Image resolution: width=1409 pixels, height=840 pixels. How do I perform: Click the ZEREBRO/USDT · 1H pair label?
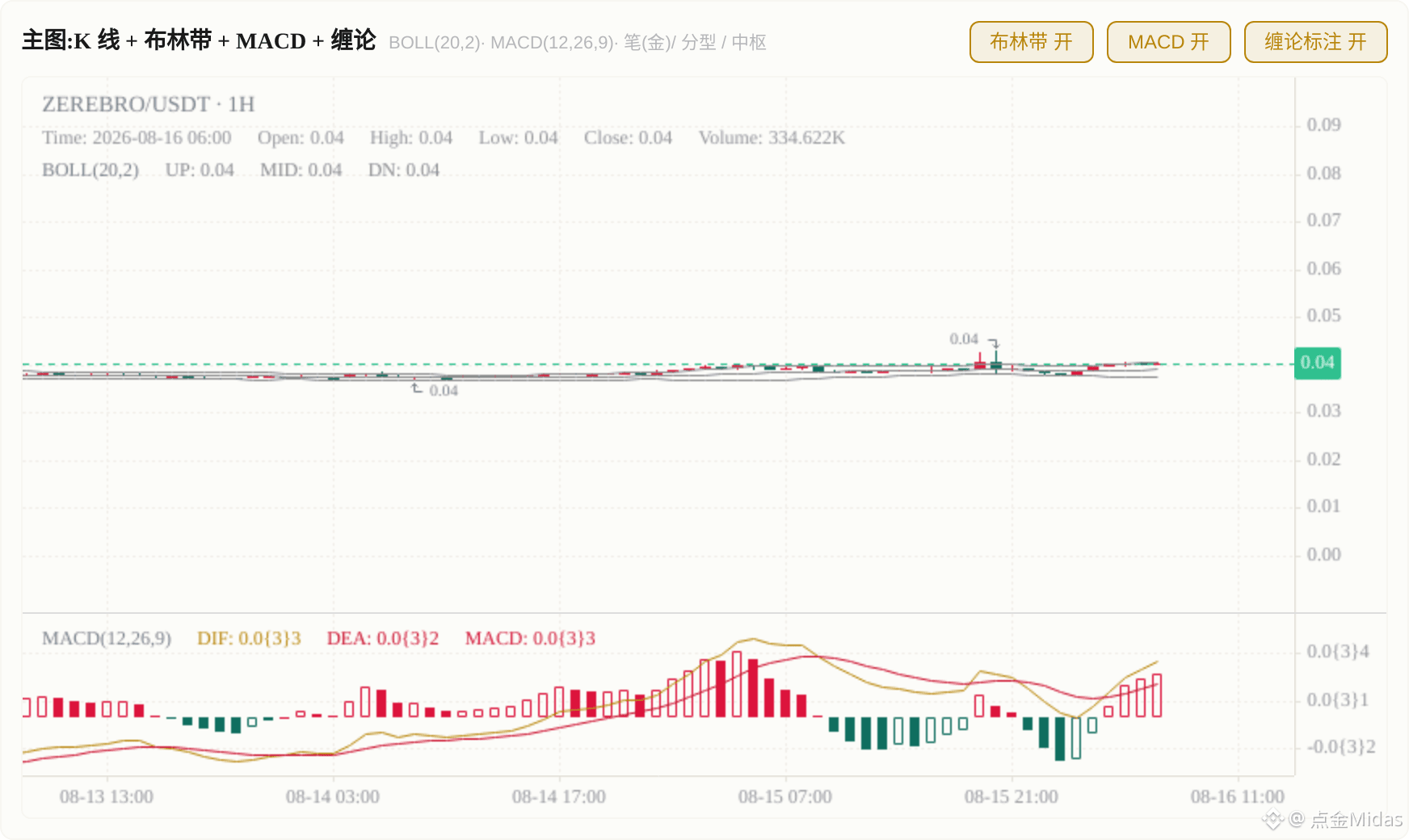tap(148, 104)
